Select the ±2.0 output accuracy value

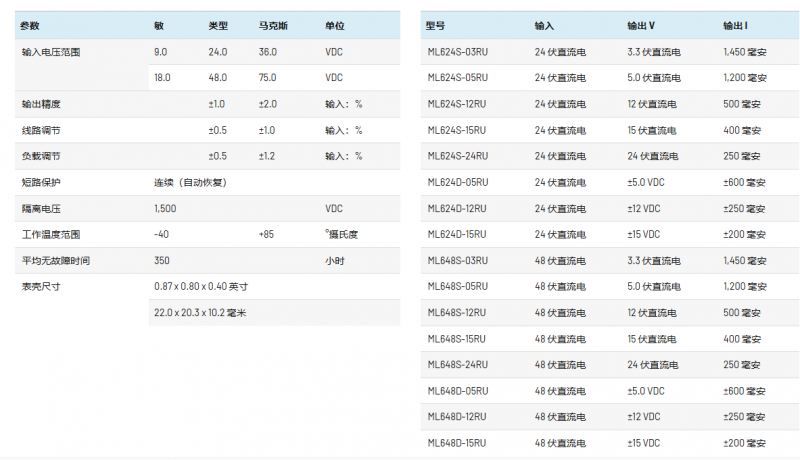(268, 104)
